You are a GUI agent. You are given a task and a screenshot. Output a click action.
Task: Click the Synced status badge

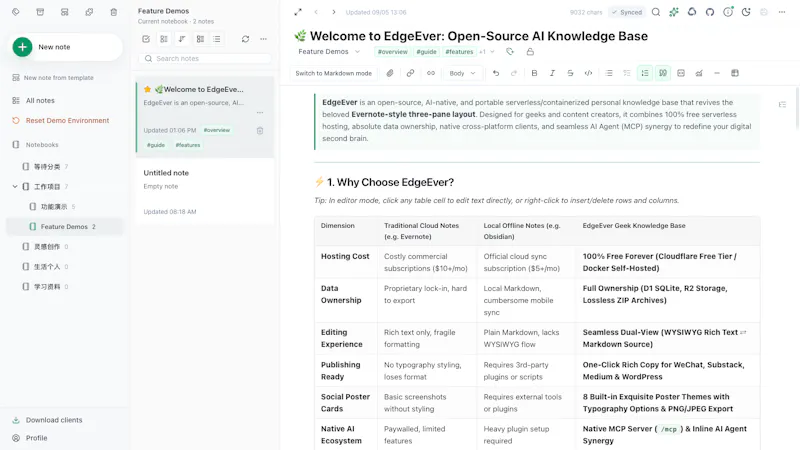627,12
